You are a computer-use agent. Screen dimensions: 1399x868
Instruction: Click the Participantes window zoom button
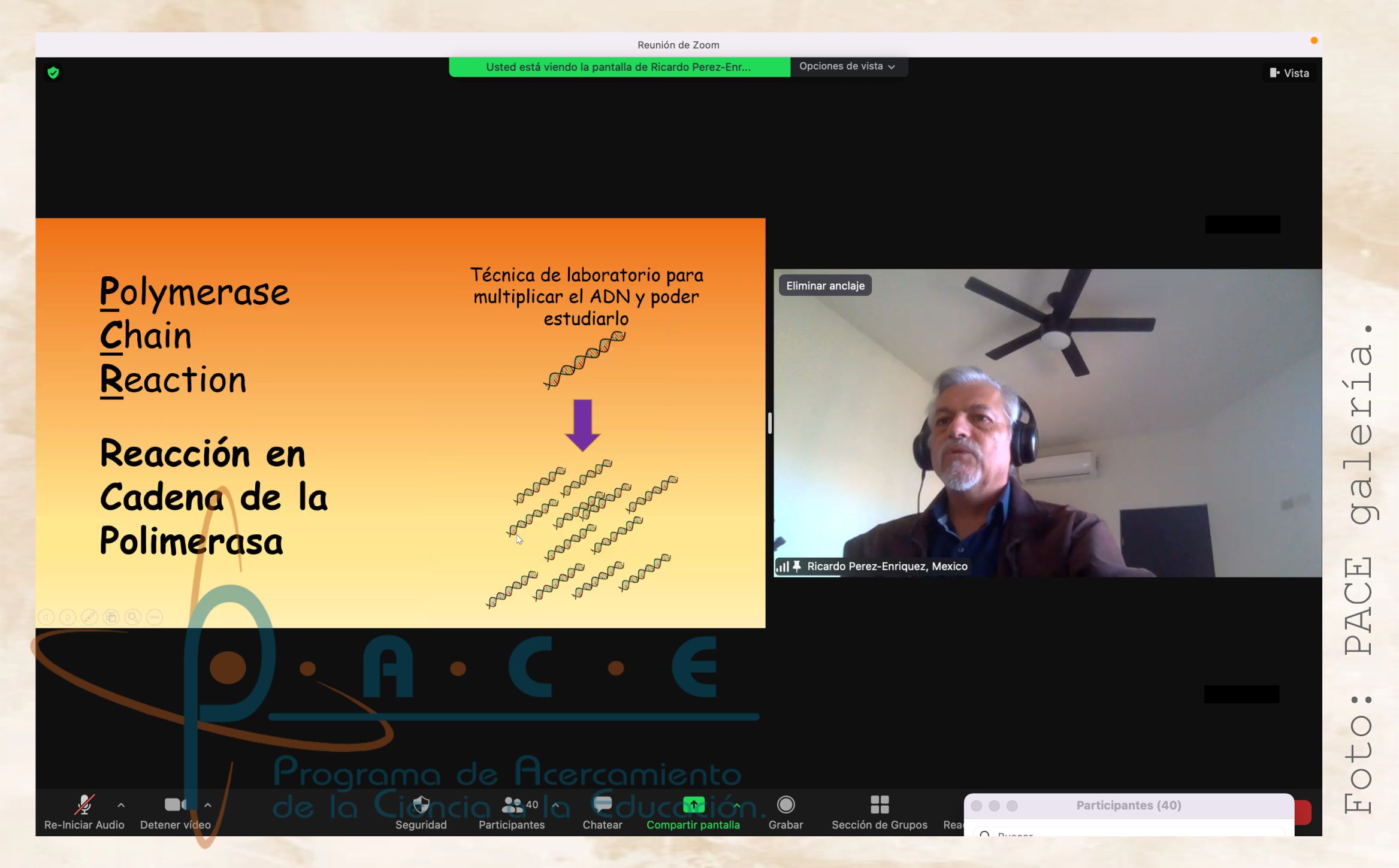(x=1013, y=806)
